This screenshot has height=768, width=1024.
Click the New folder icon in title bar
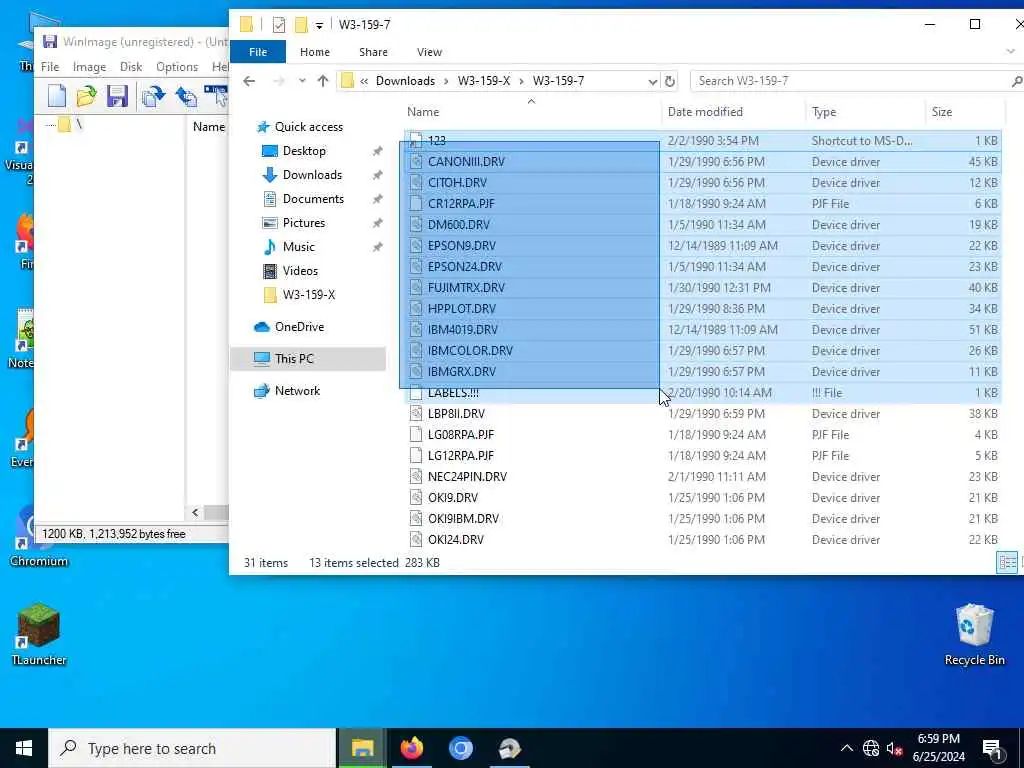click(301, 25)
